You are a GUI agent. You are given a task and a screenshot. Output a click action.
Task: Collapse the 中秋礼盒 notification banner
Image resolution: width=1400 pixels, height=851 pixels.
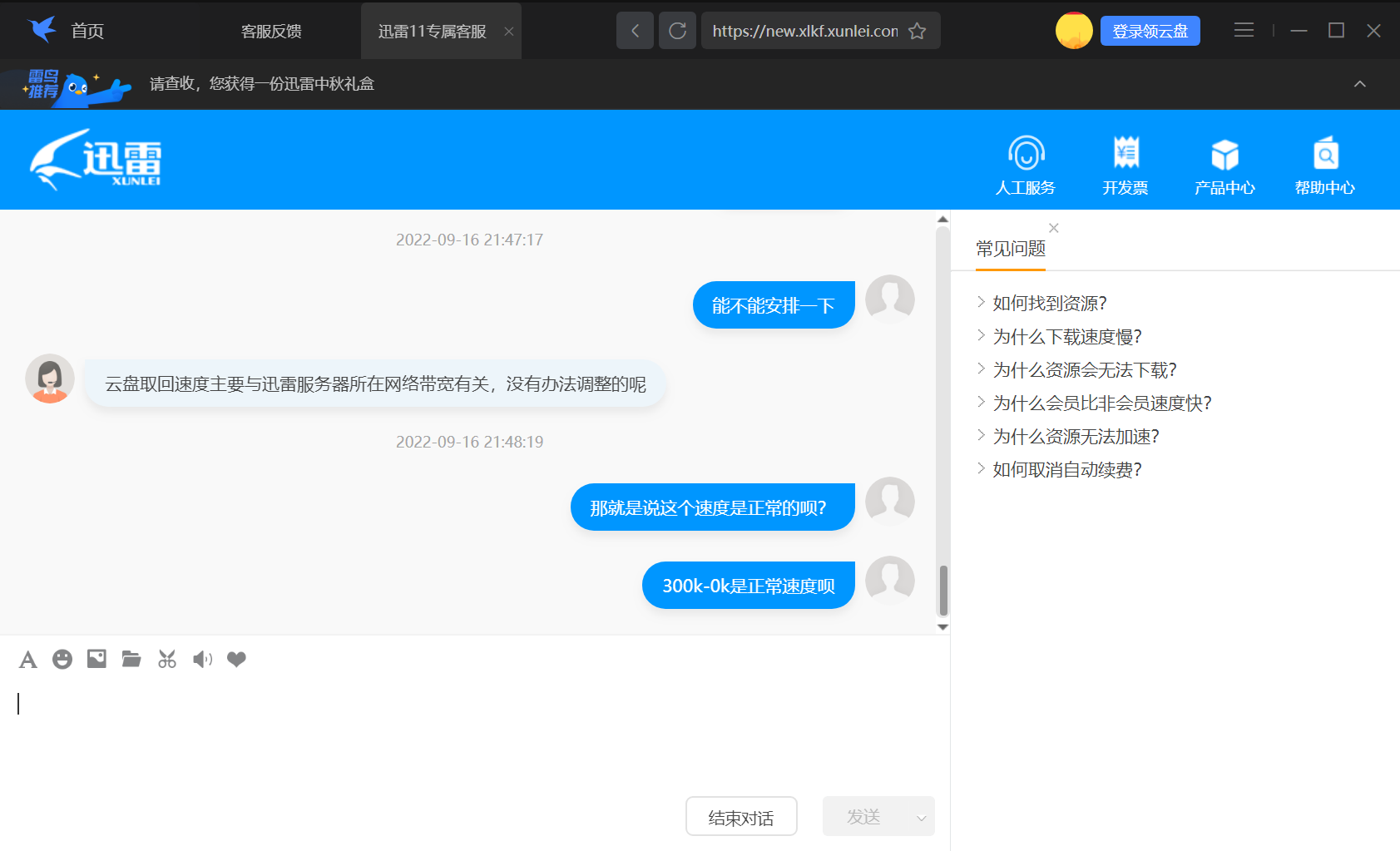(x=1360, y=84)
